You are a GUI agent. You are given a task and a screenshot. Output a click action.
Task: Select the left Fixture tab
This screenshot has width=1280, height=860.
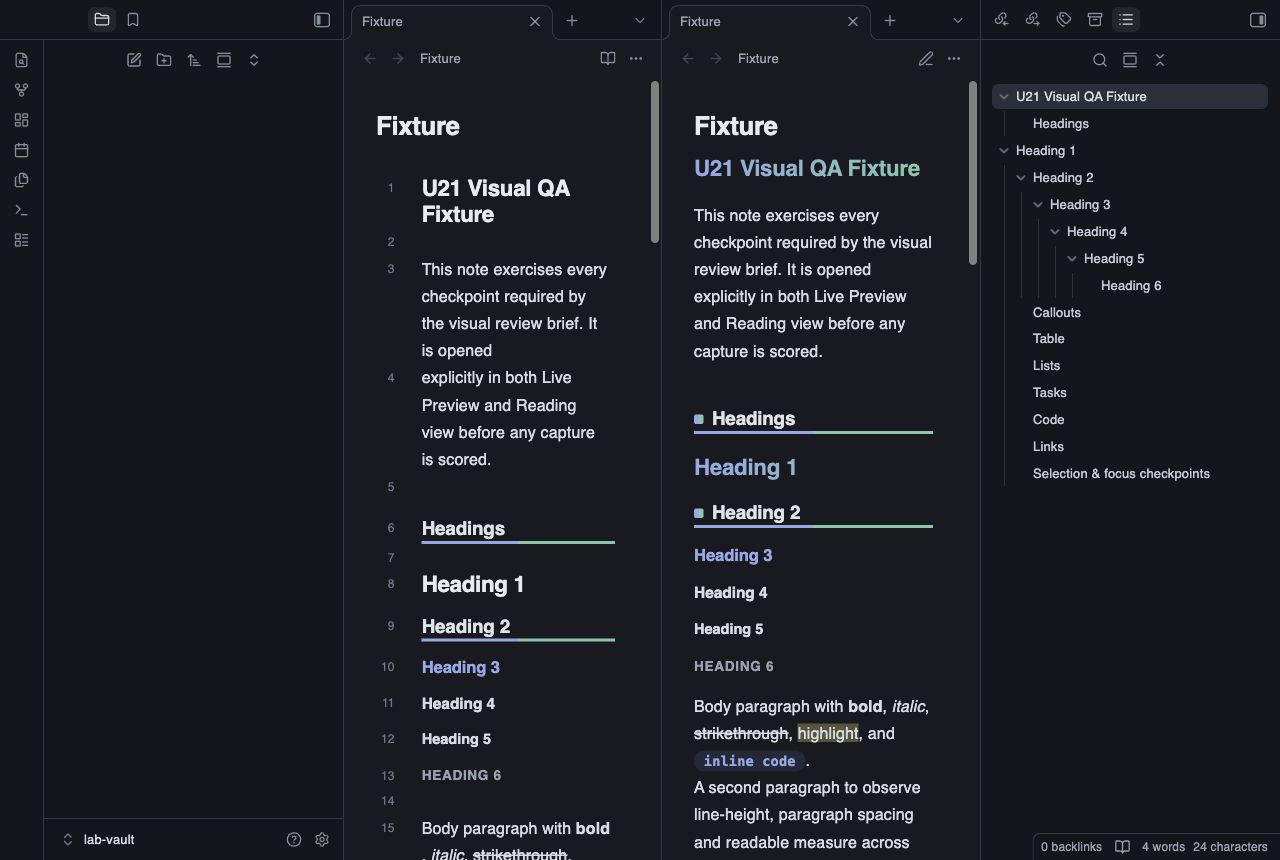point(452,21)
